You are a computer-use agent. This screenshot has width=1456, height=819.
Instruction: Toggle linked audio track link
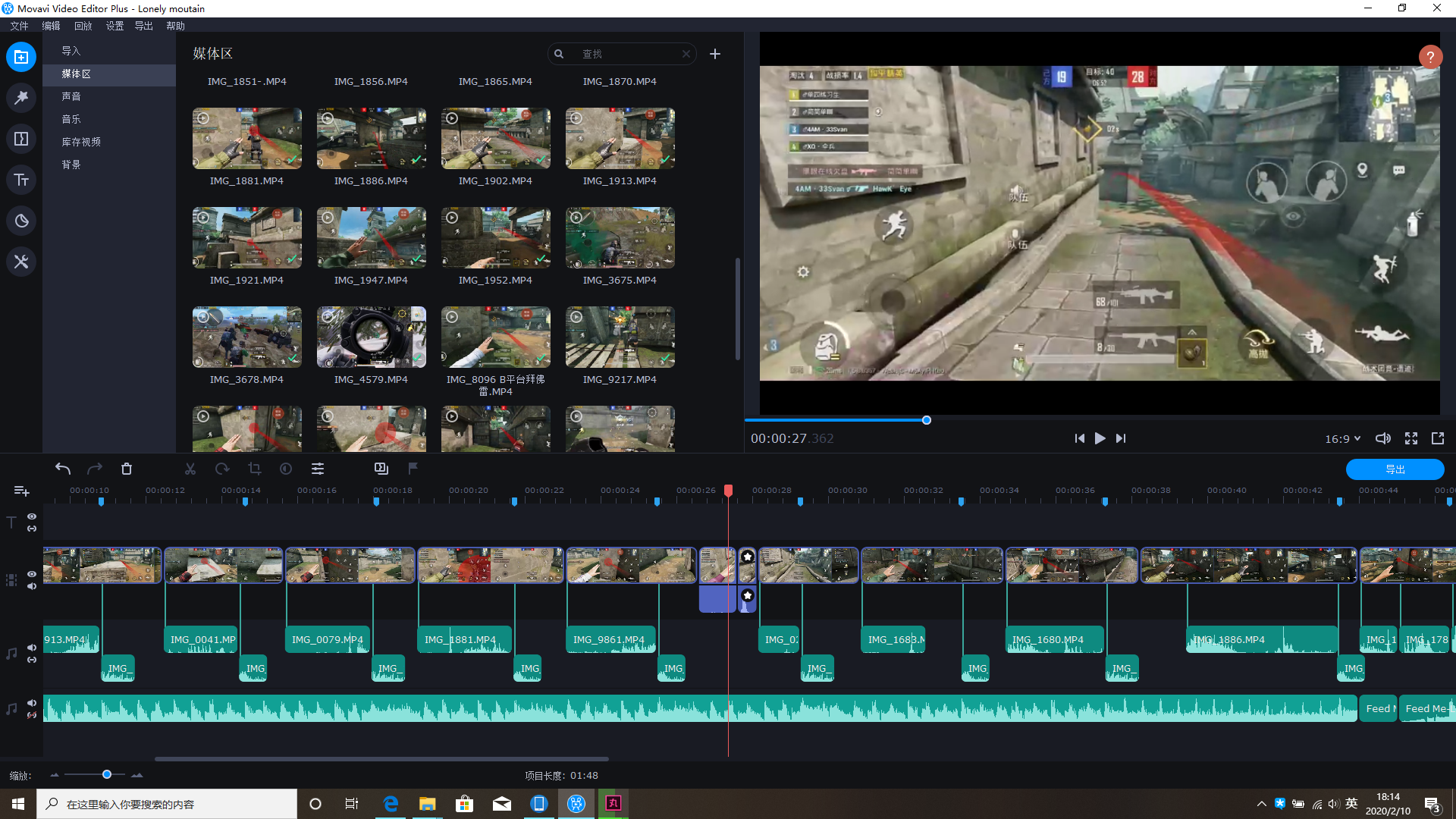(32, 660)
